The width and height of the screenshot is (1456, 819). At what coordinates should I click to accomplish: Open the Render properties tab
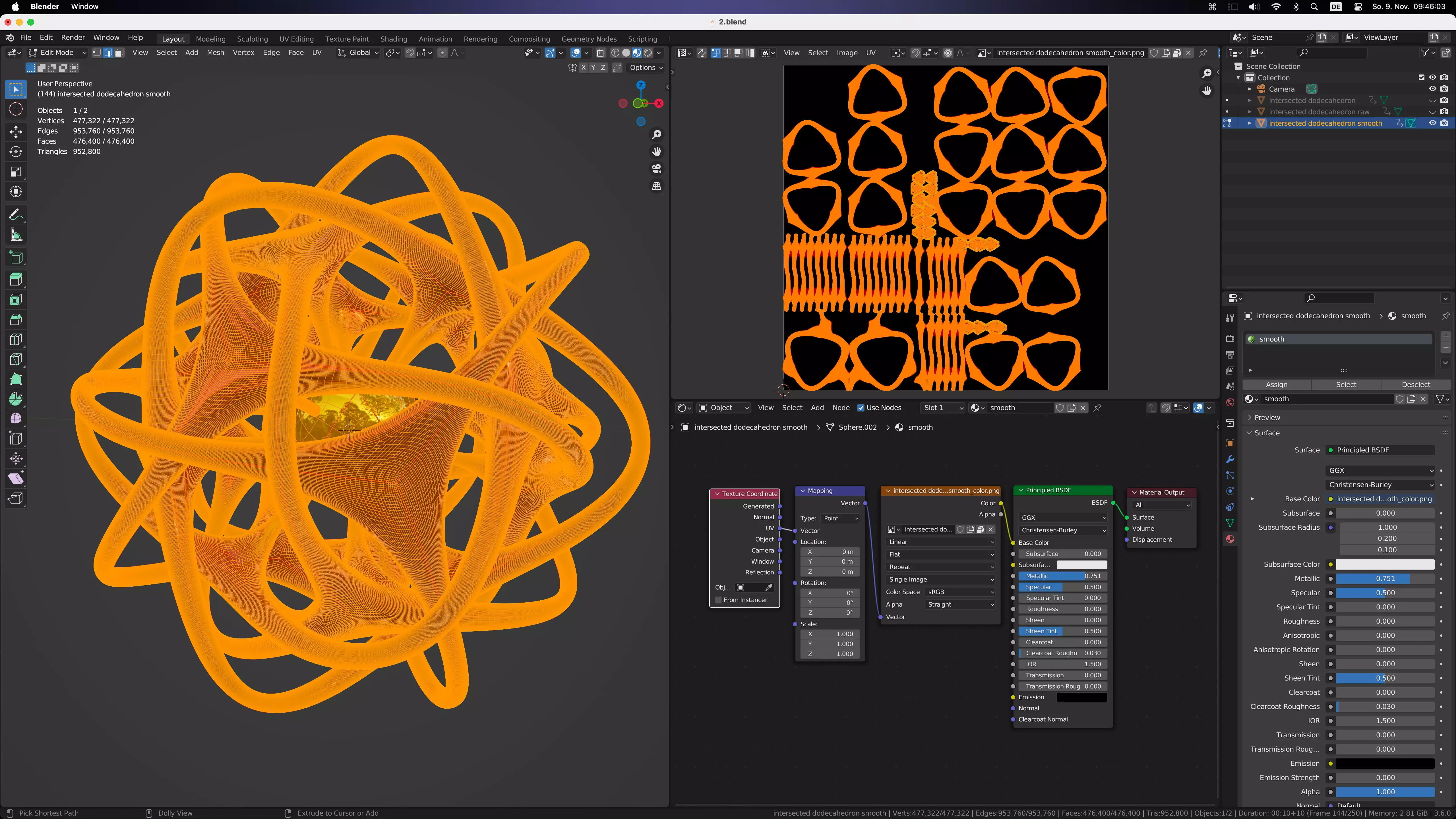[1230, 338]
